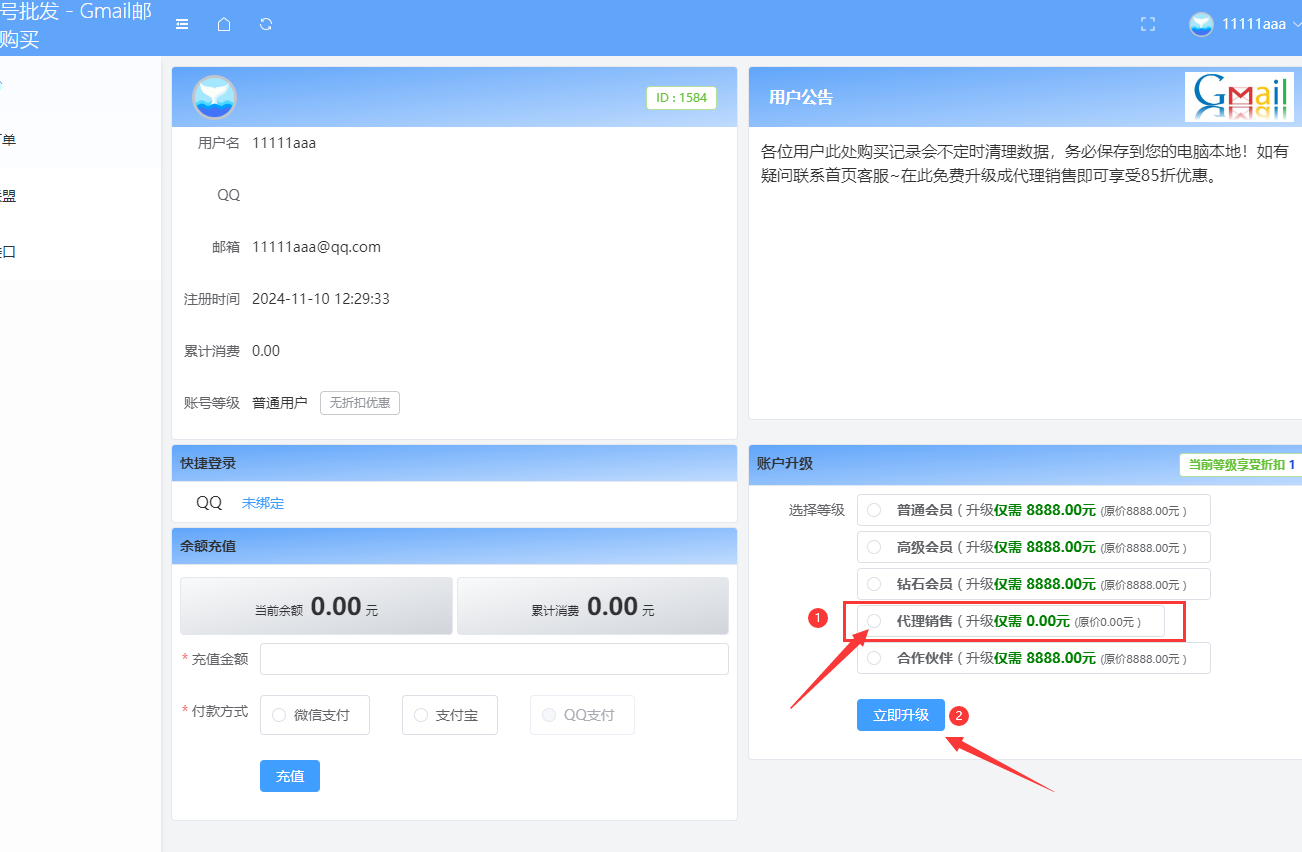
Task: Toggle fullscreen mode icon
Action: point(1148,24)
